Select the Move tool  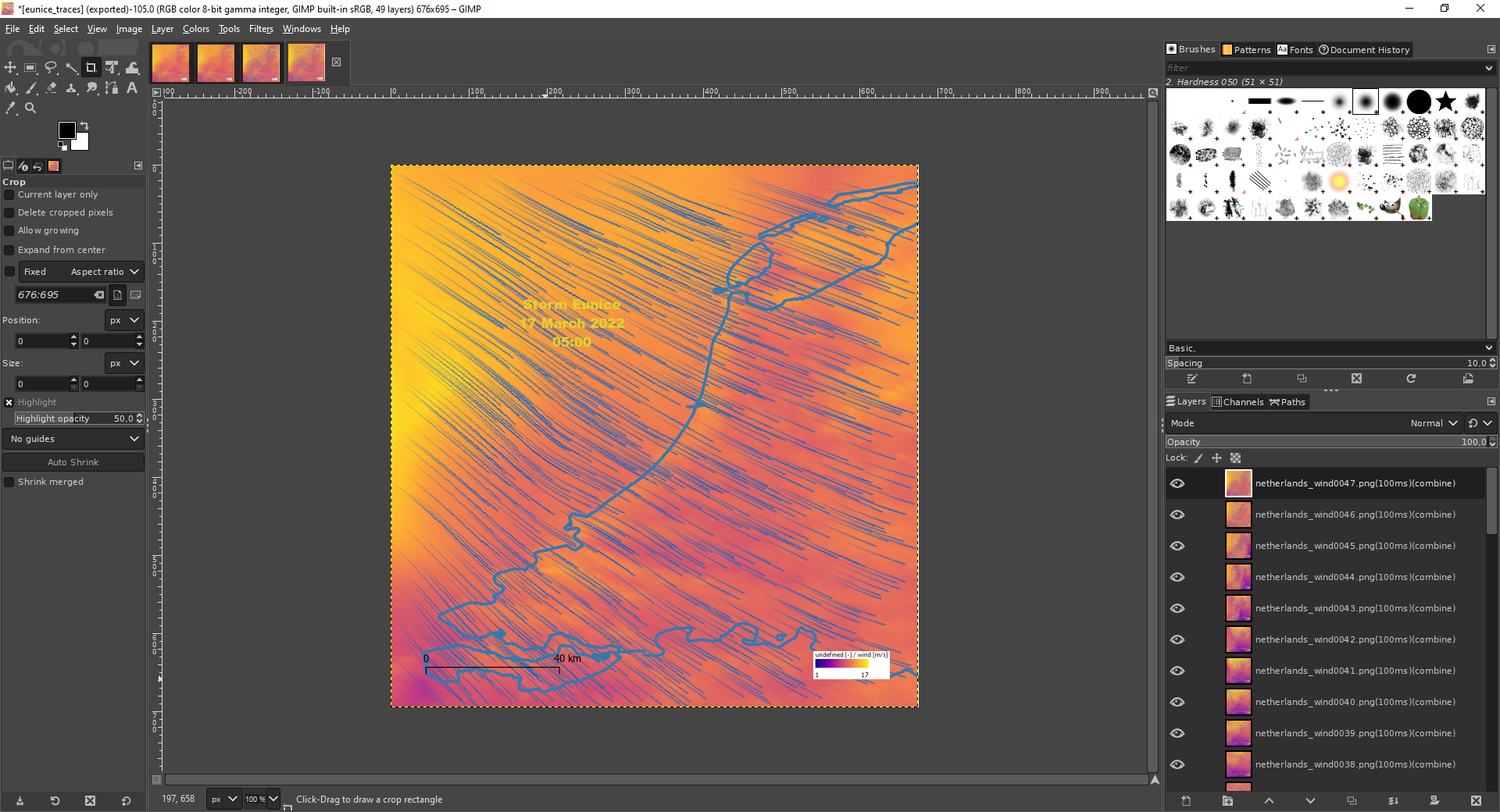(10, 68)
